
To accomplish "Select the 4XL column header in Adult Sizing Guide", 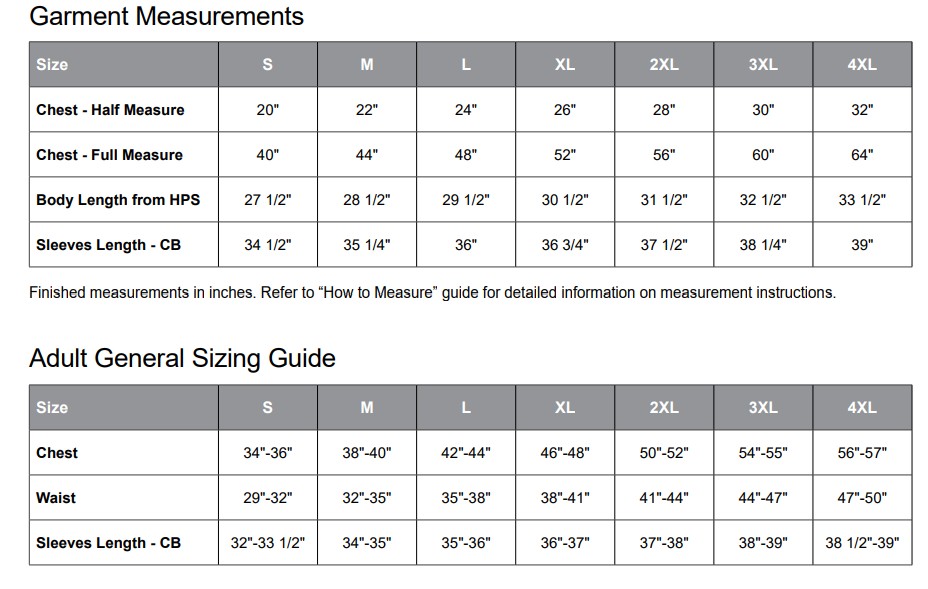I will click(862, 408).
